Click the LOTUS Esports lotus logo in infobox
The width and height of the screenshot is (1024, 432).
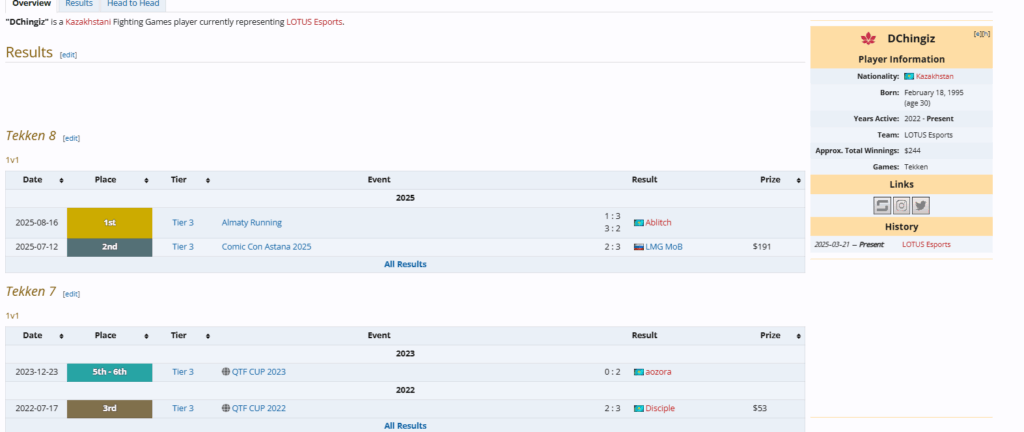pos(867,39)
